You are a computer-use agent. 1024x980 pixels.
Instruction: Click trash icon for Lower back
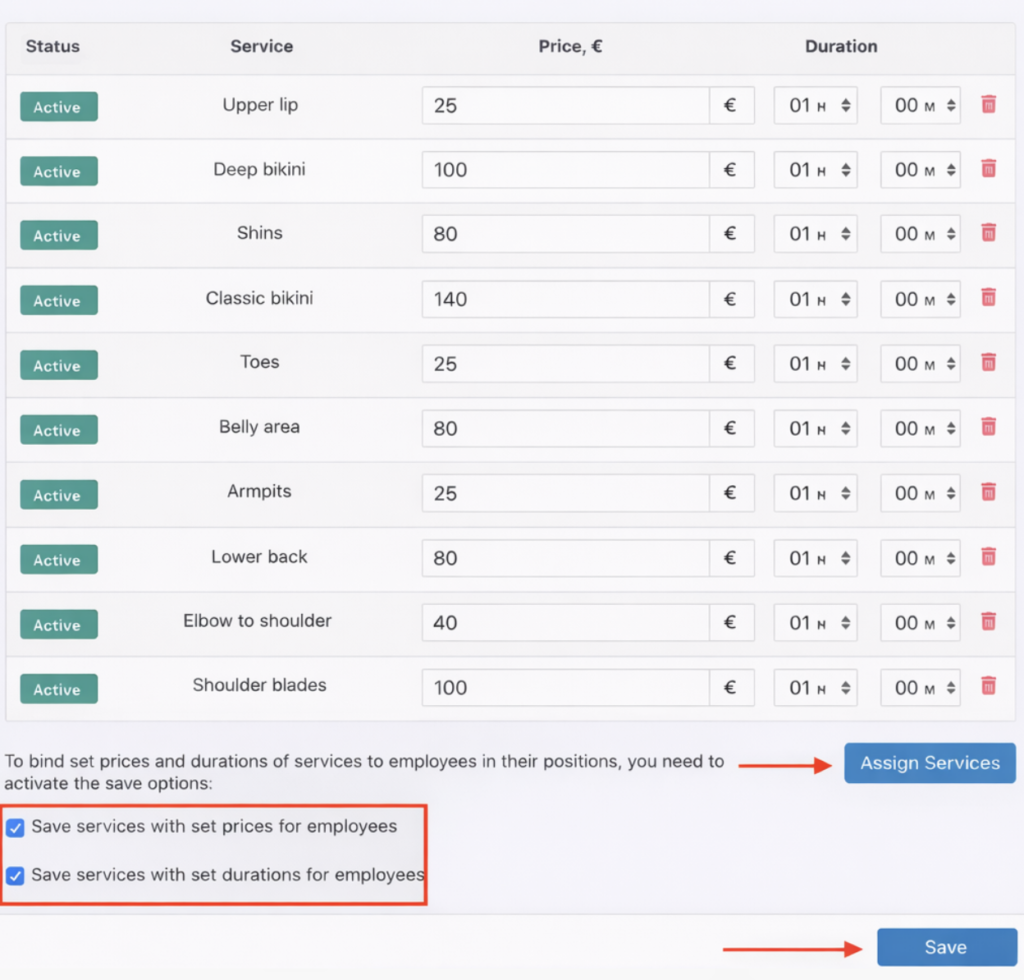988,557
